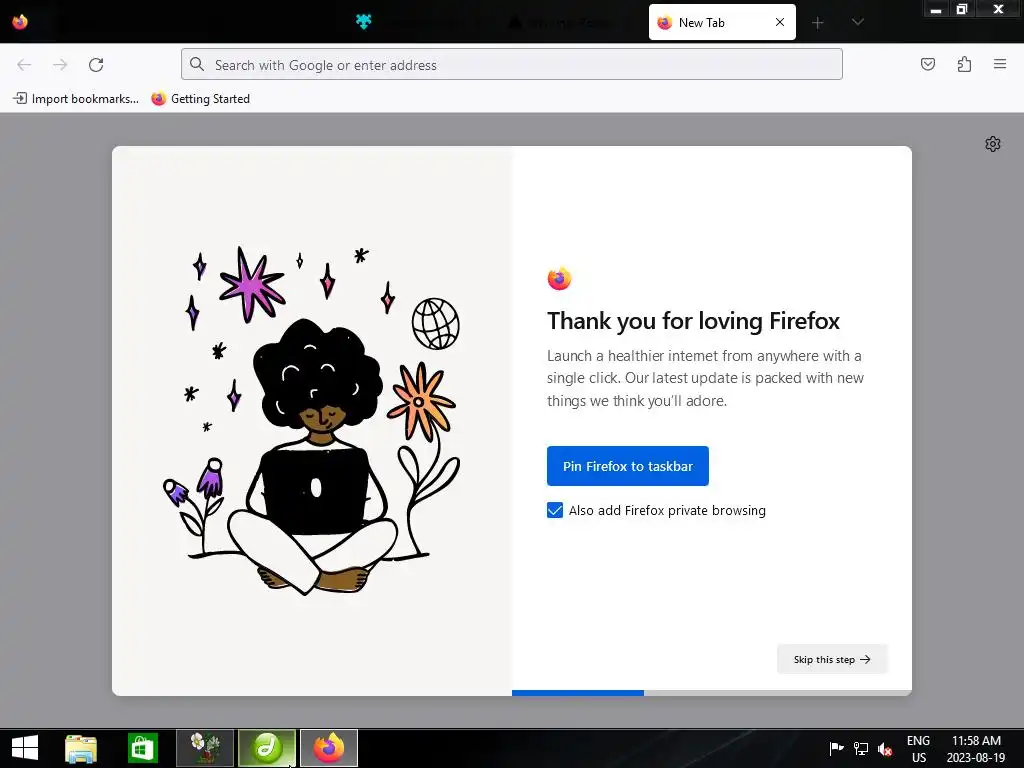The image size is (1024, 768).
Task: Switch to the New Tab tab
Action: point(722,22)
